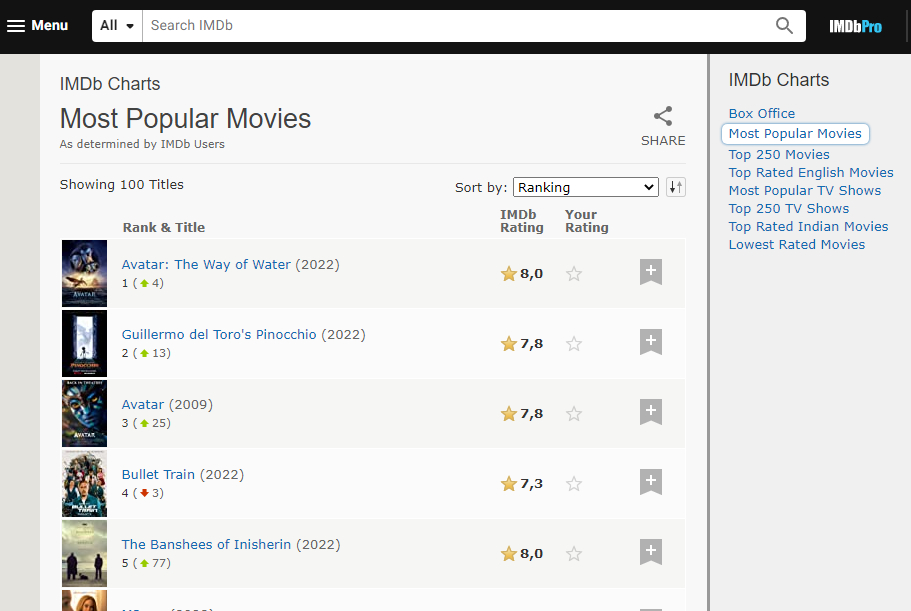Add The Banshees of Inisherin to watchlist
The image size is (911, 611).
click(x=651, y=552)
